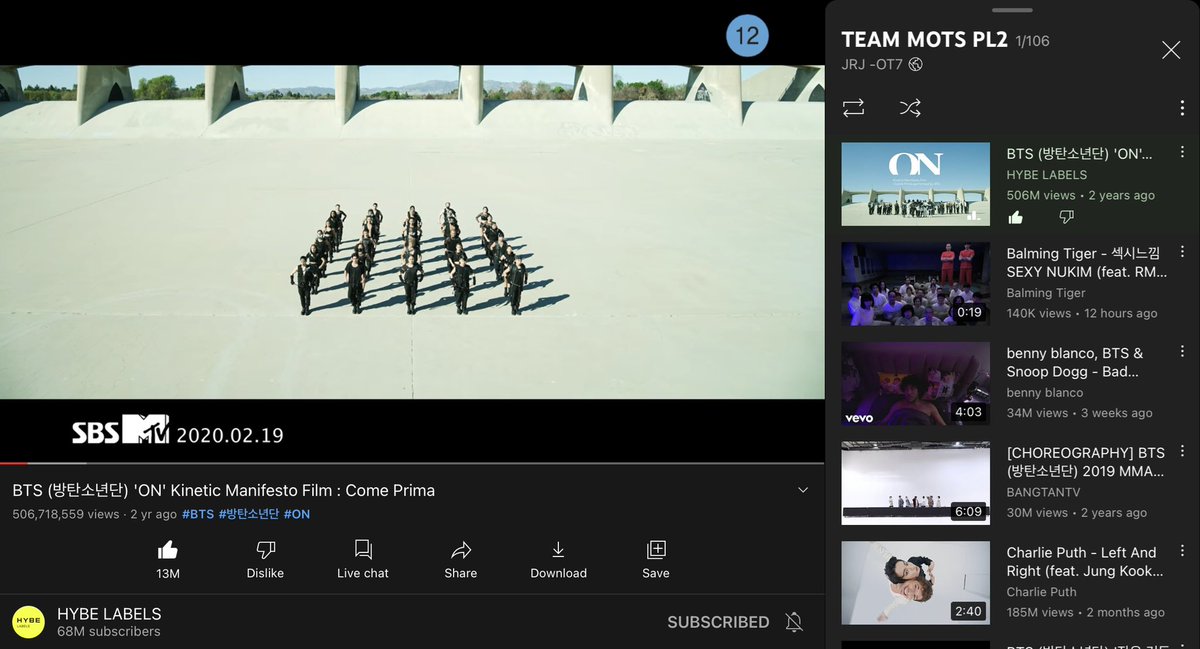The width and height of the screenshot is (1200, 649).
Task: Click the SUBSCRIBED button
Action: 718,622
